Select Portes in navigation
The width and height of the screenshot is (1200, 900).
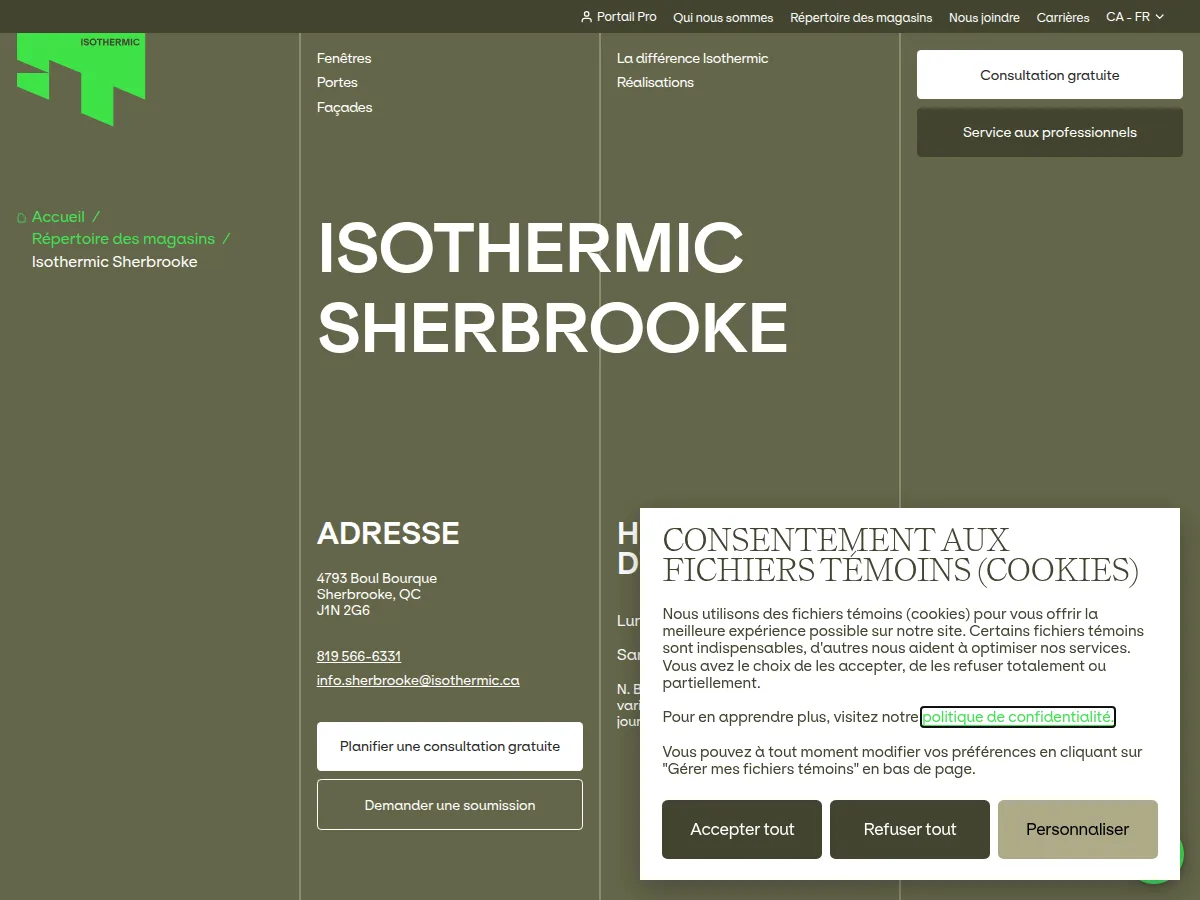click(337, 82)
